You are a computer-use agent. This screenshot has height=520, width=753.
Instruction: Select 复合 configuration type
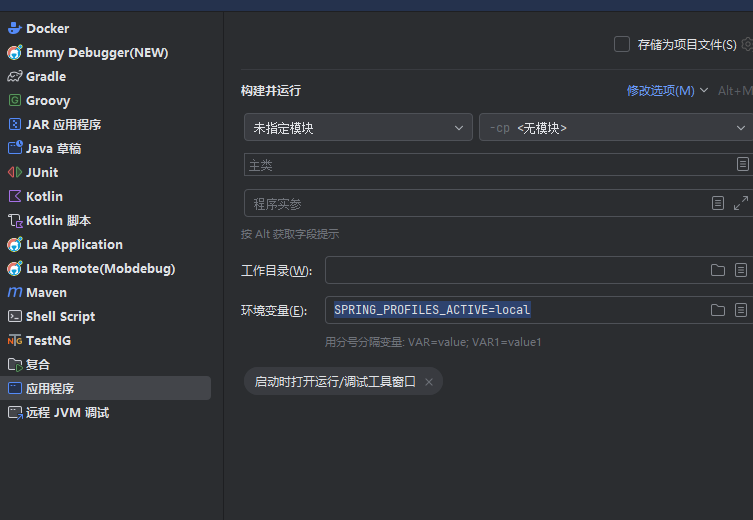click(106, 364)
